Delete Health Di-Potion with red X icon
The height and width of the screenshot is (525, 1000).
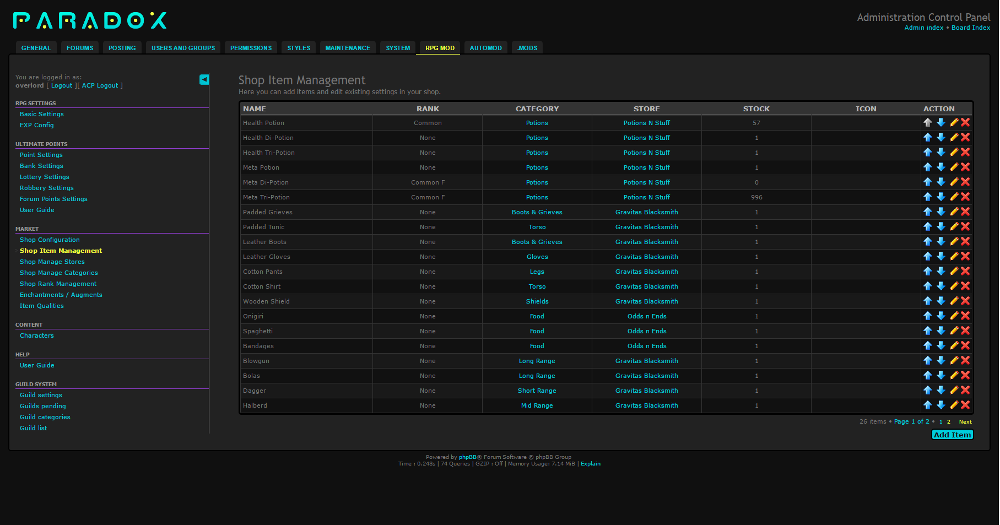pos(966,137)
